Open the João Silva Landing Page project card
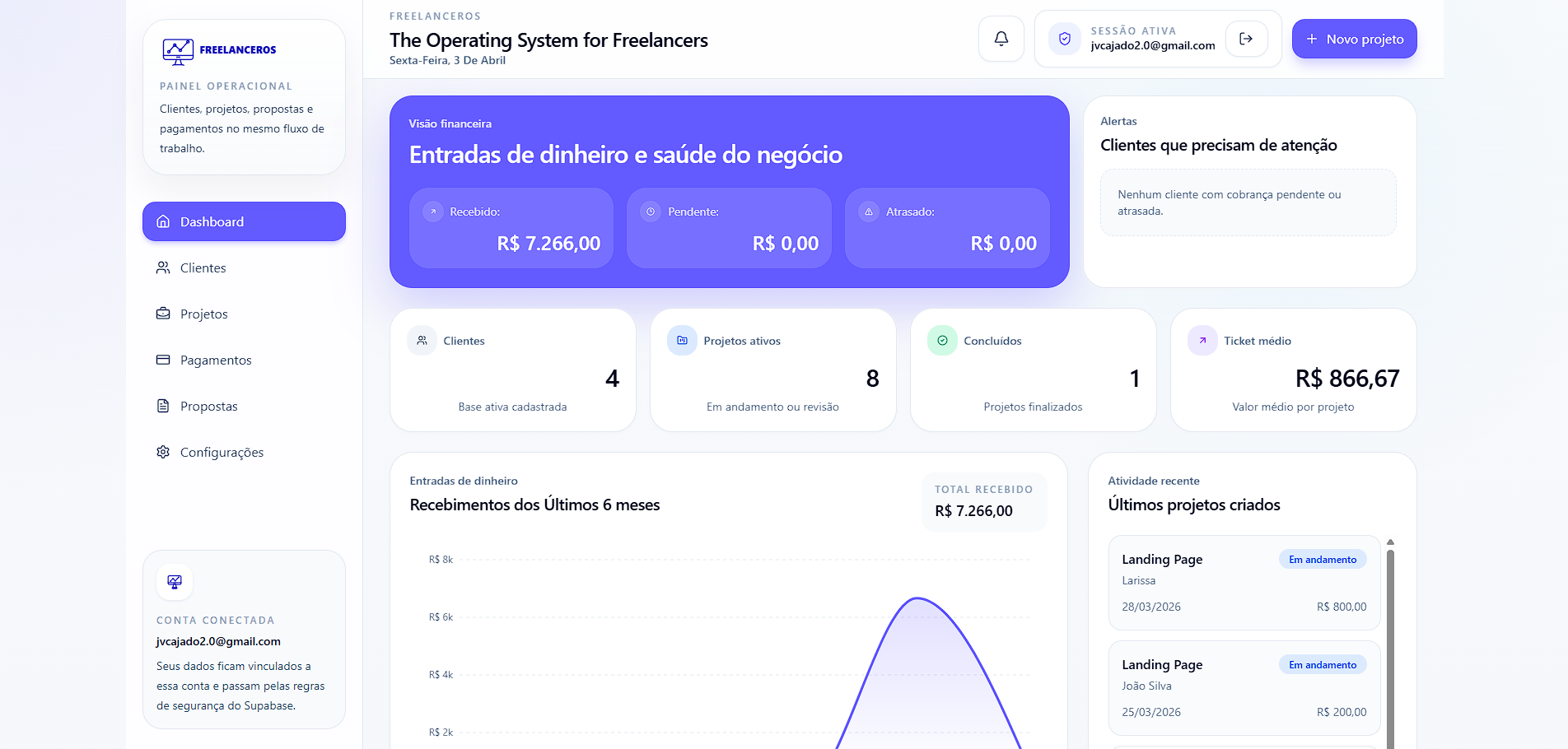Image resolution: width=1568 pixels, height=749 pixels. (x=1244, y=688)
